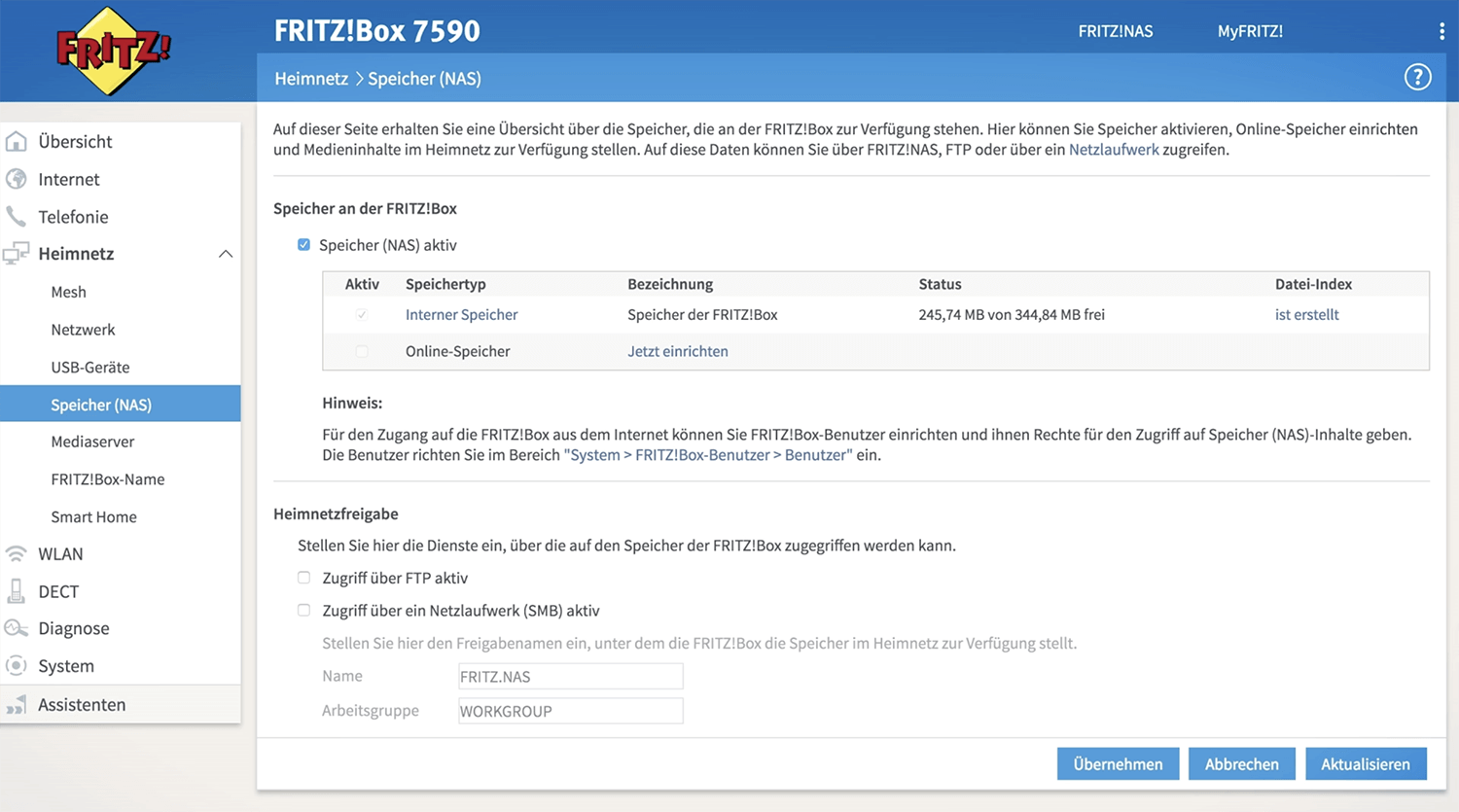
Task: Click the WLAN wifi icon
Action: coord(17,553)
